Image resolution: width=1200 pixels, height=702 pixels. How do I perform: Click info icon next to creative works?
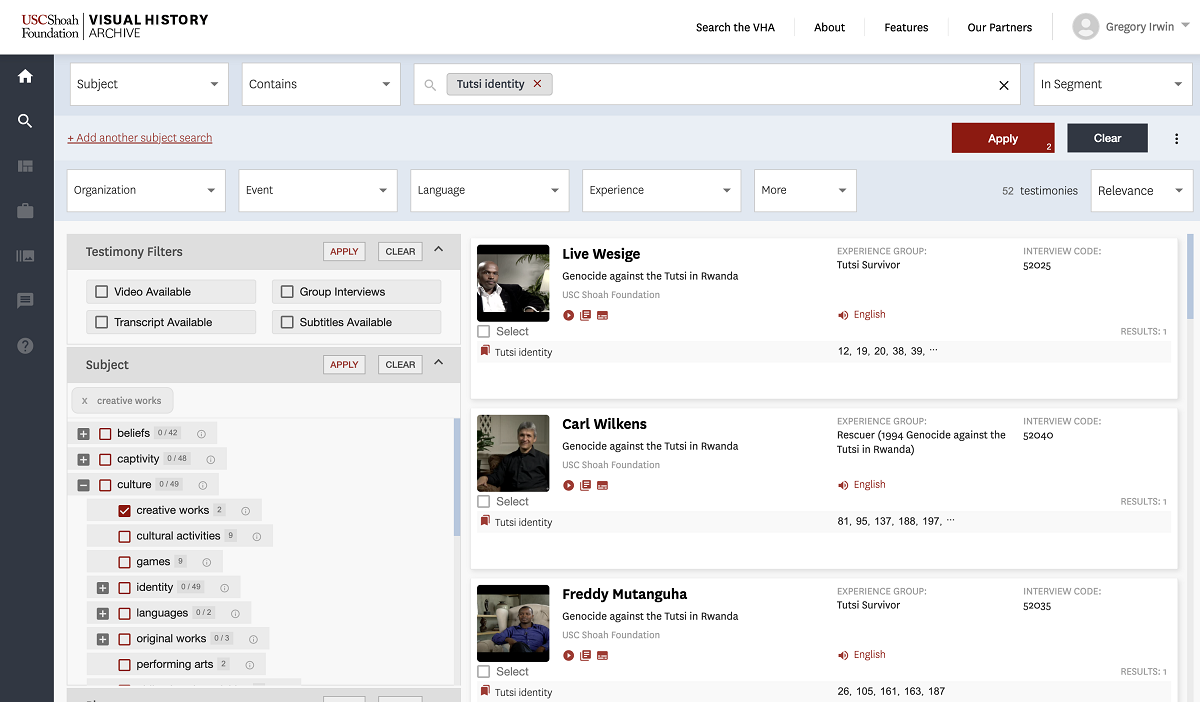[x=245, y=510]
